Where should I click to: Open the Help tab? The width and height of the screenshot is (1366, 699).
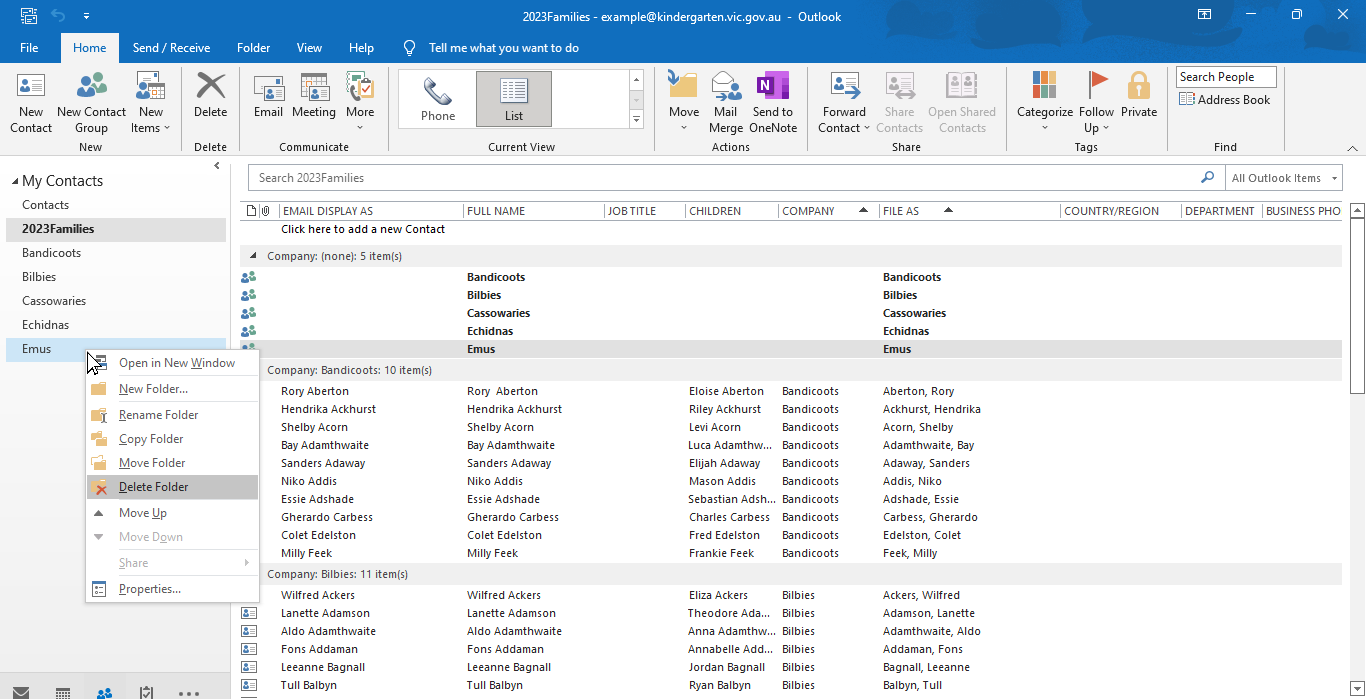click(x=361, y=47)
